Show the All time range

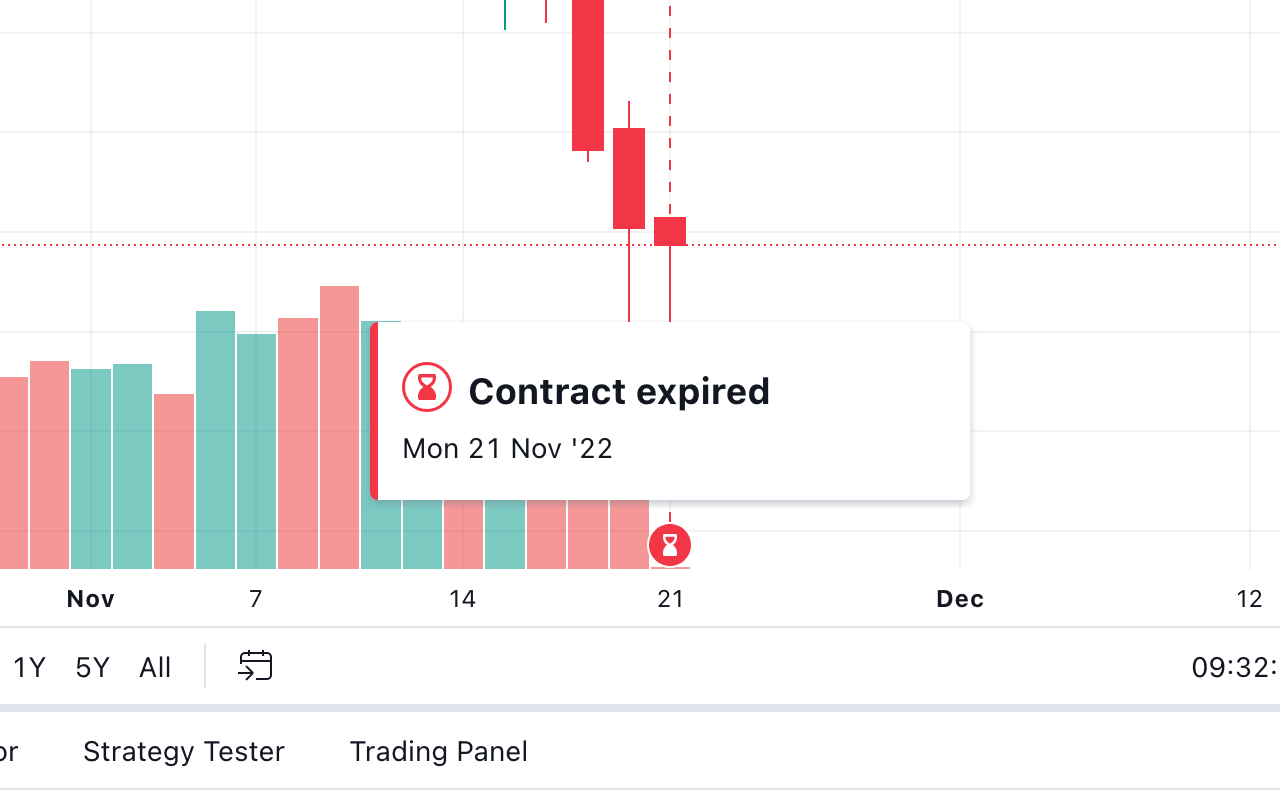coord(155,667)
